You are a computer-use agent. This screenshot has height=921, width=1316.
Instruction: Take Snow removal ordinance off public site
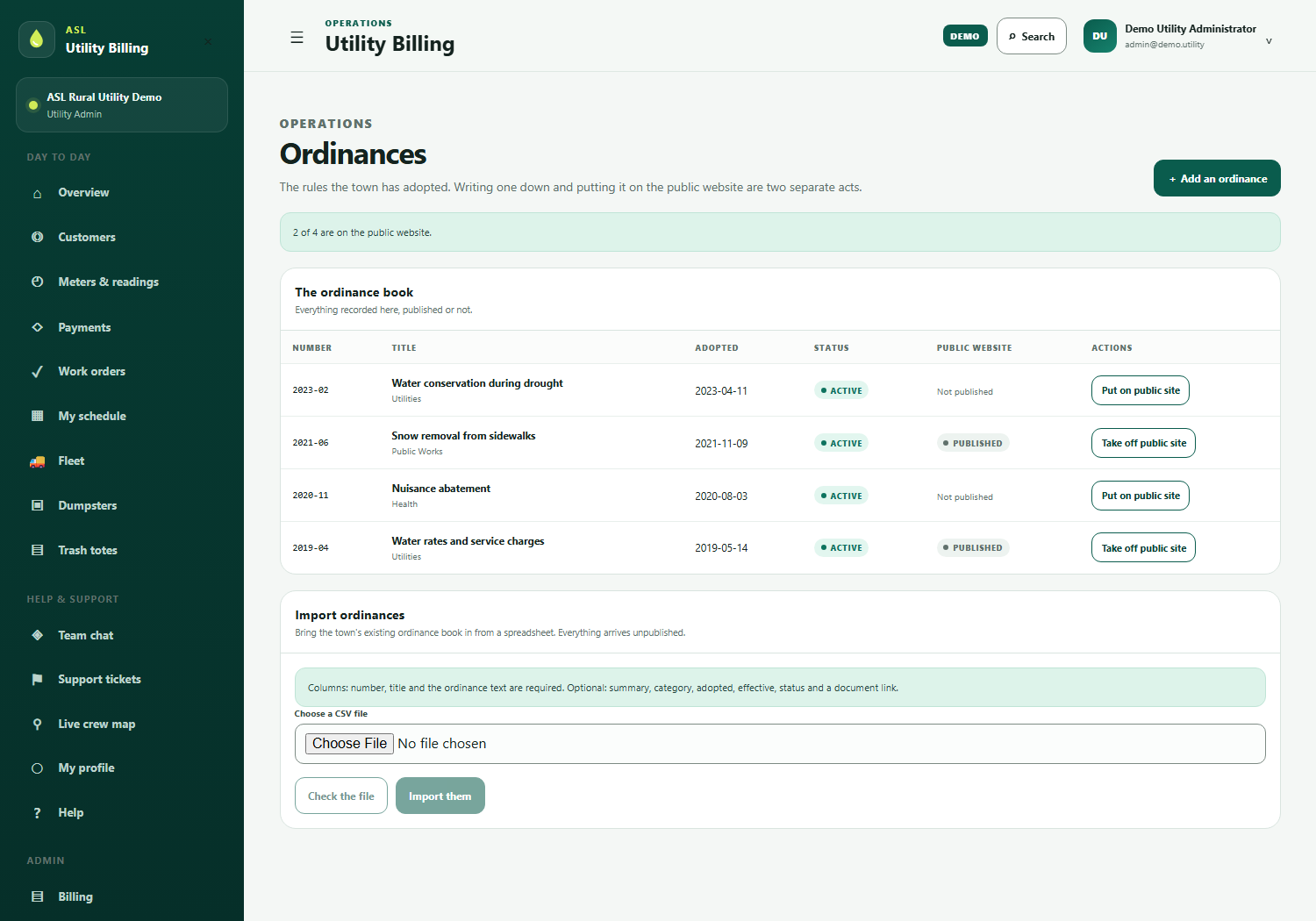point(1143,443)
